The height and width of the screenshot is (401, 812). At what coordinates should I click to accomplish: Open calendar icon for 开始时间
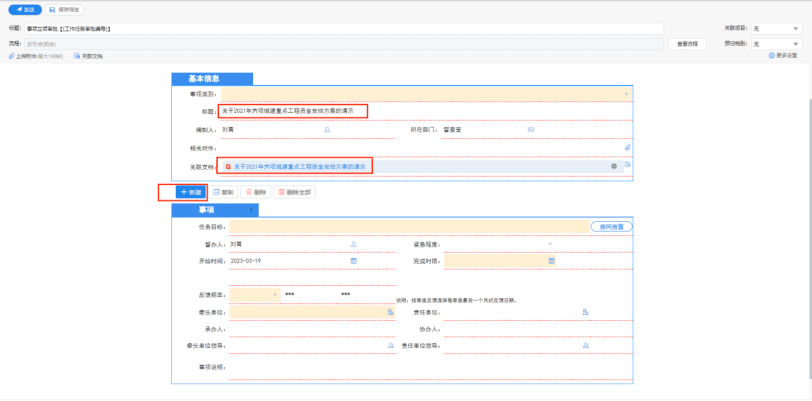354,261
